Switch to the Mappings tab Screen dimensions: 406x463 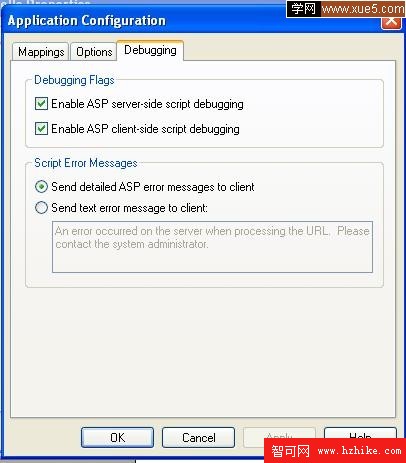(41, 52)
